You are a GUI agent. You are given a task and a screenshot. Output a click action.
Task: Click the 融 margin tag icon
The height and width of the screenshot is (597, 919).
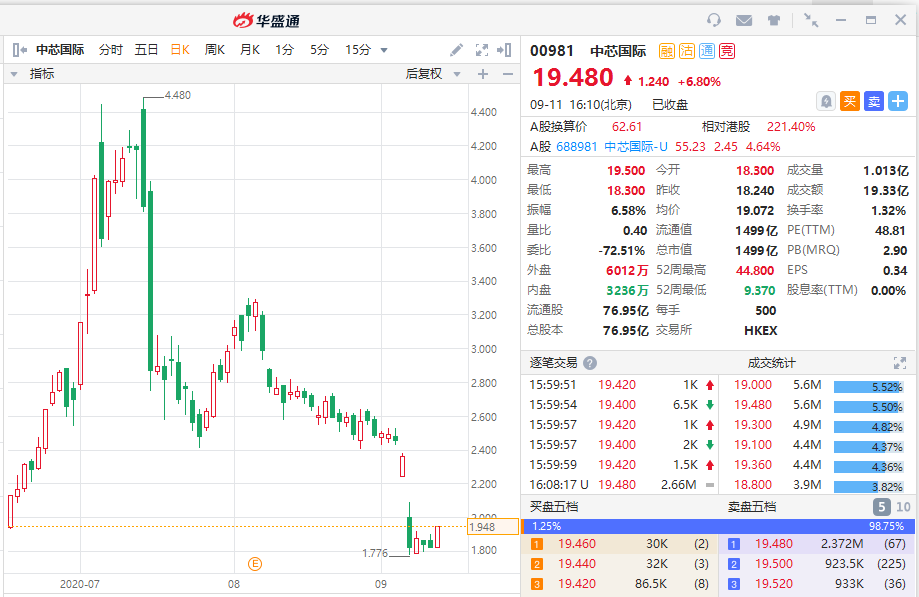pos(667,51)
